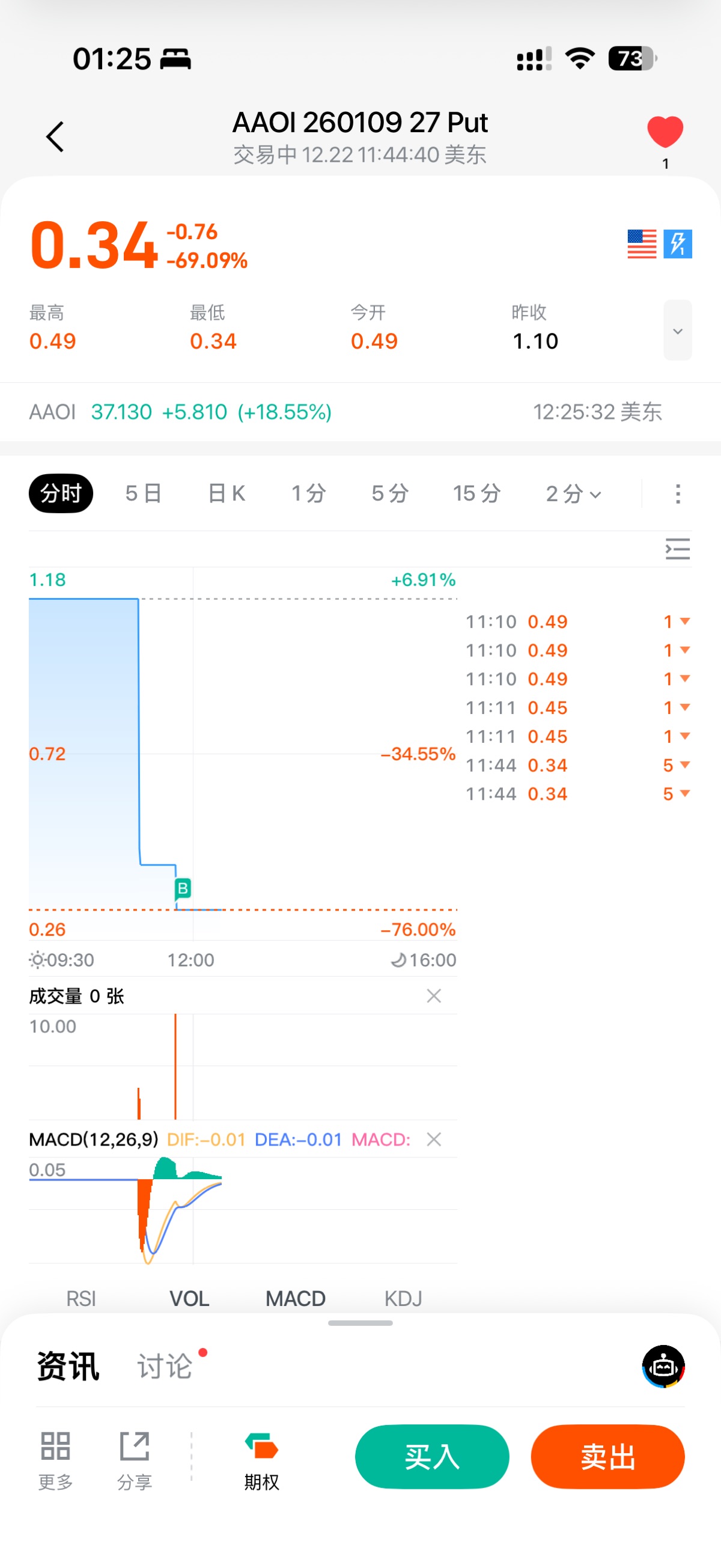Select the 5日 chart tab

(144, 493)
